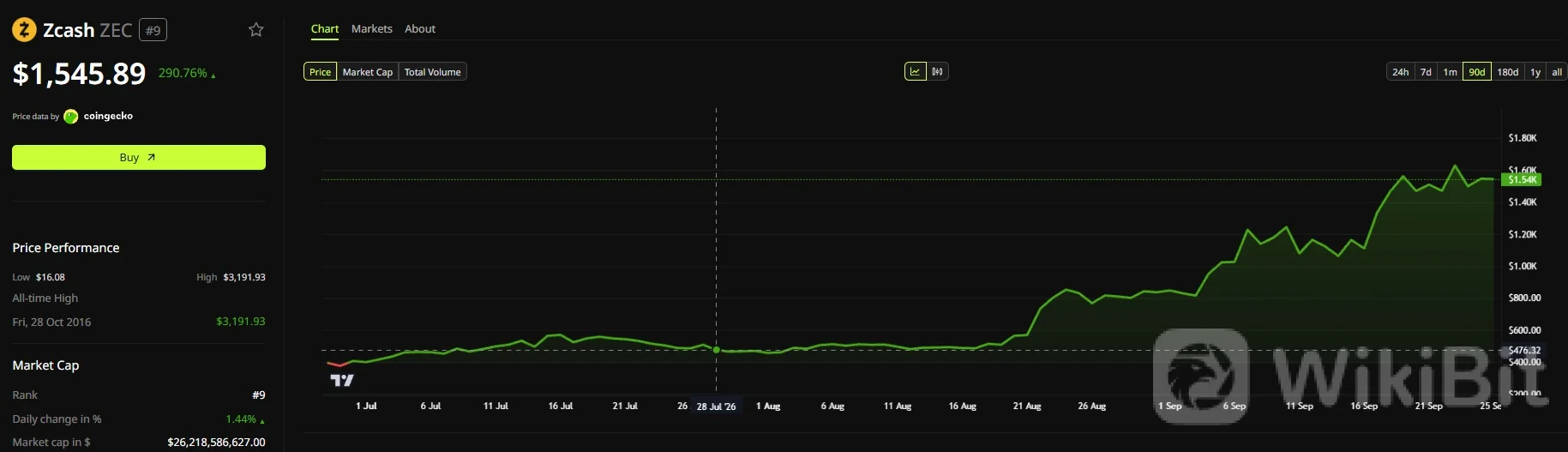Click the 1 Aug date axis label

point(768,407)
